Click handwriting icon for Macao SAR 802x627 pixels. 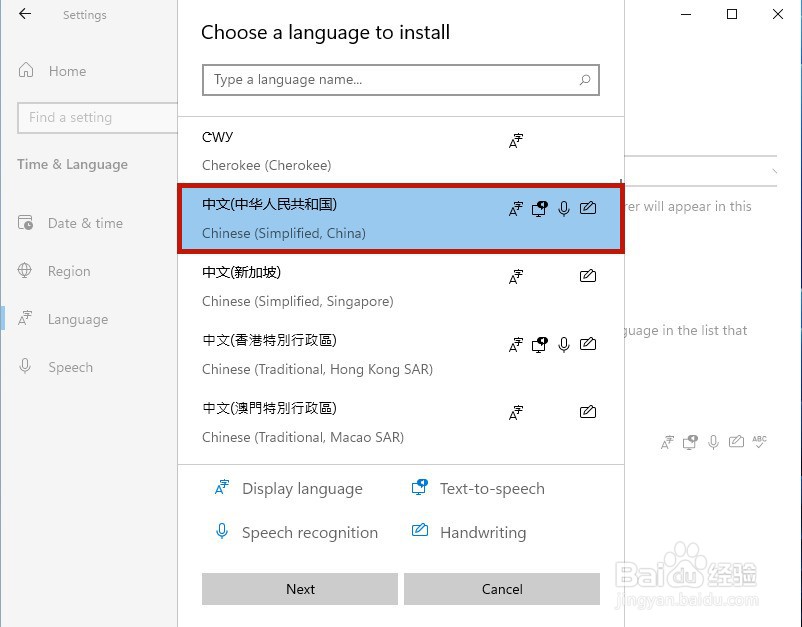tap(588, 412)
